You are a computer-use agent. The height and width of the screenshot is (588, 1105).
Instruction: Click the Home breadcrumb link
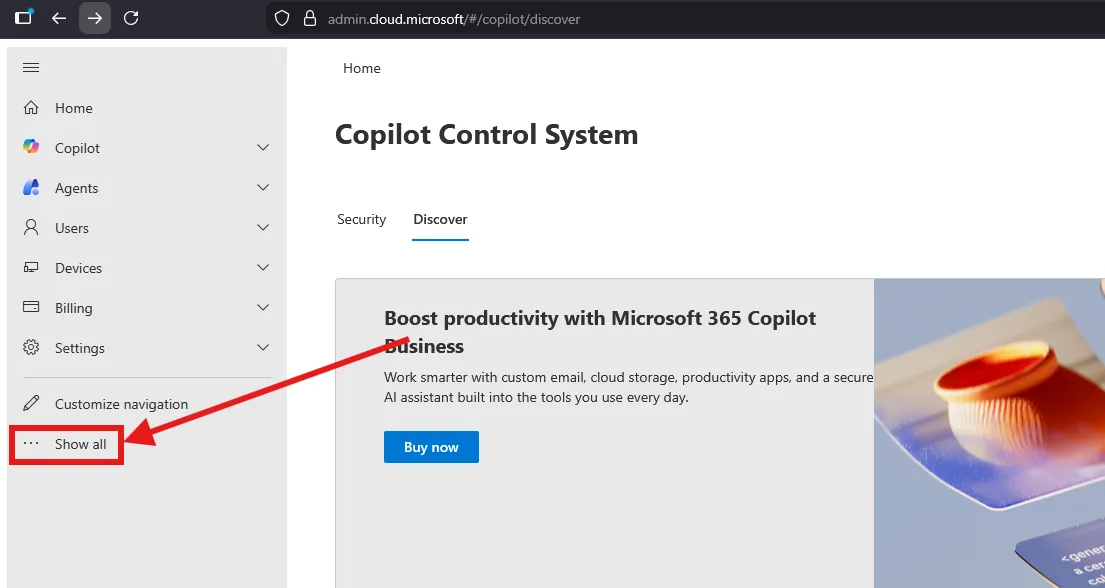tap(362, 68)
